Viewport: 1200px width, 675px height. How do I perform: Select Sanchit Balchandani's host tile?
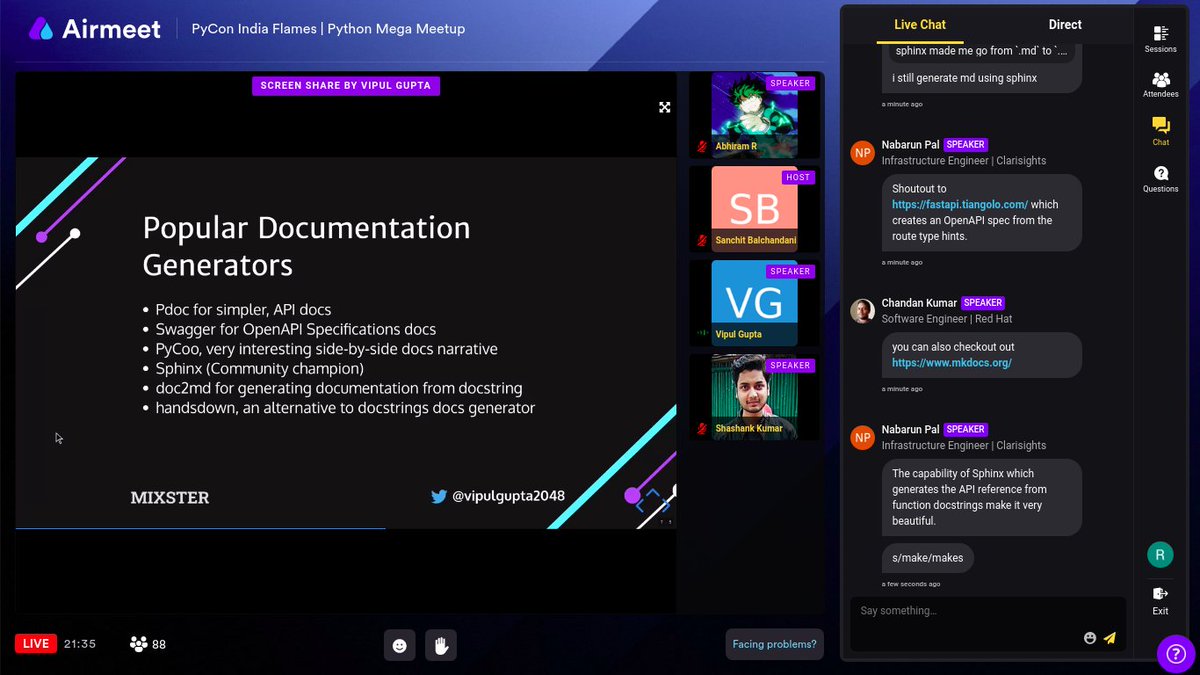(x=754, y=208)
